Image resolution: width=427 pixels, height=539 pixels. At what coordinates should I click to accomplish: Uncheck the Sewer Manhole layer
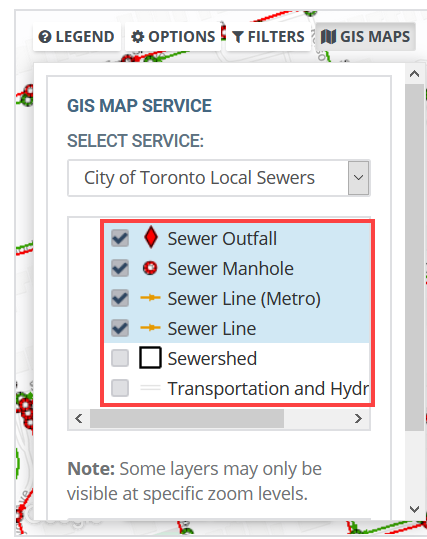(120, 268)
